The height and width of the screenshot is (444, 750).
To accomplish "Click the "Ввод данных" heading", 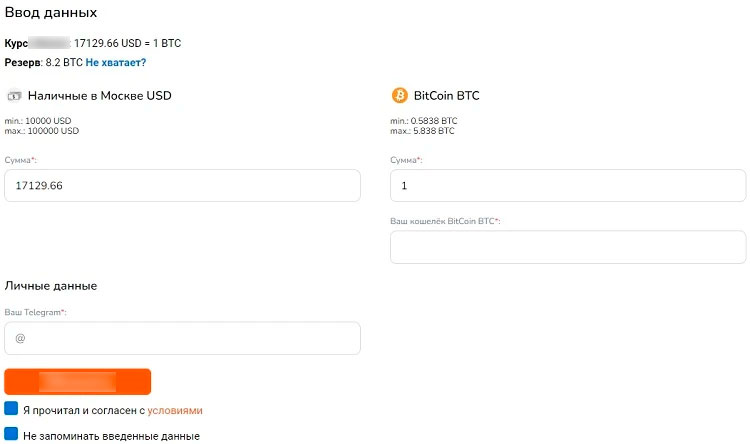I will 51,14.
